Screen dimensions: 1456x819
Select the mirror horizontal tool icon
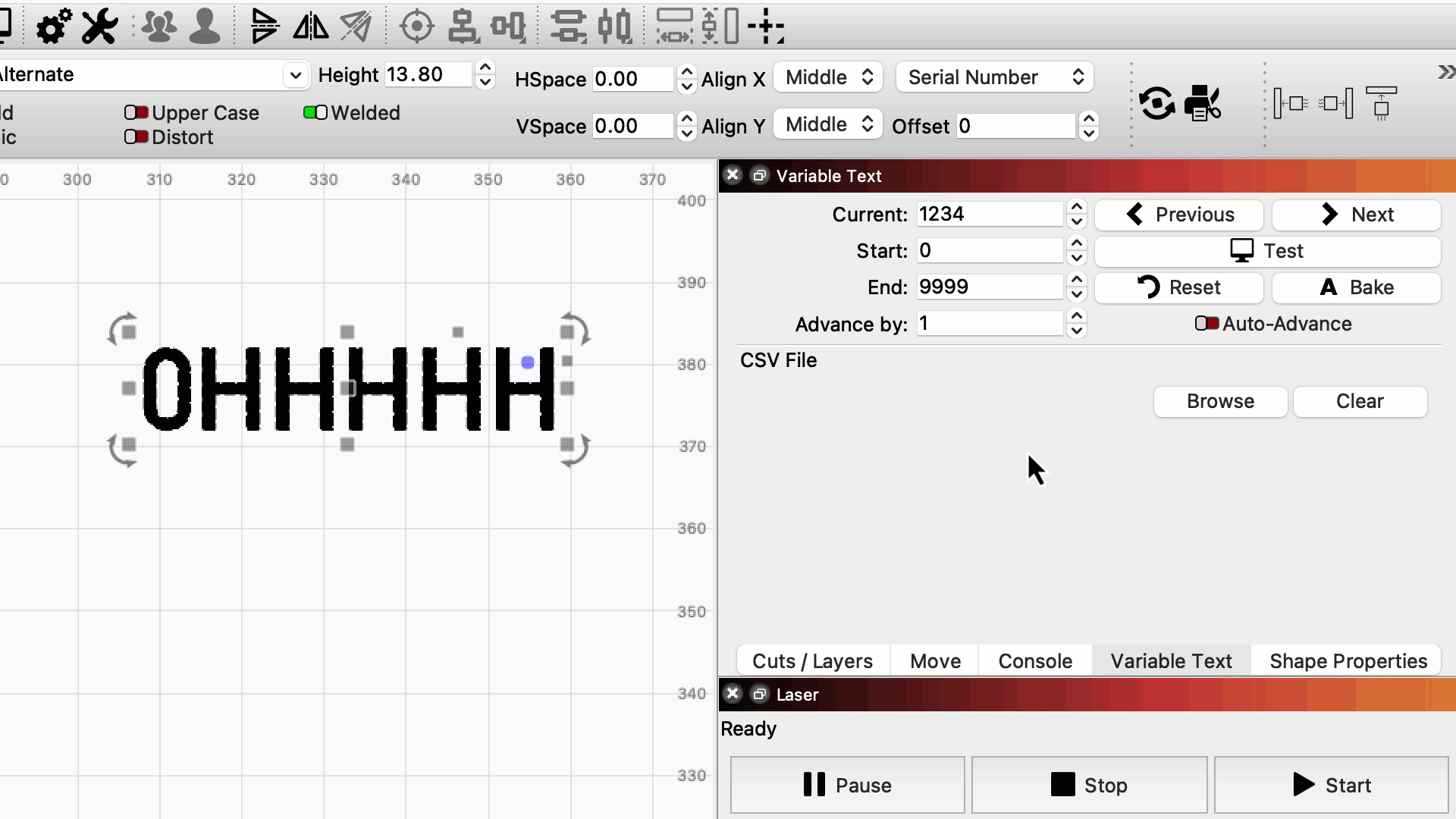tap(310, 27)
